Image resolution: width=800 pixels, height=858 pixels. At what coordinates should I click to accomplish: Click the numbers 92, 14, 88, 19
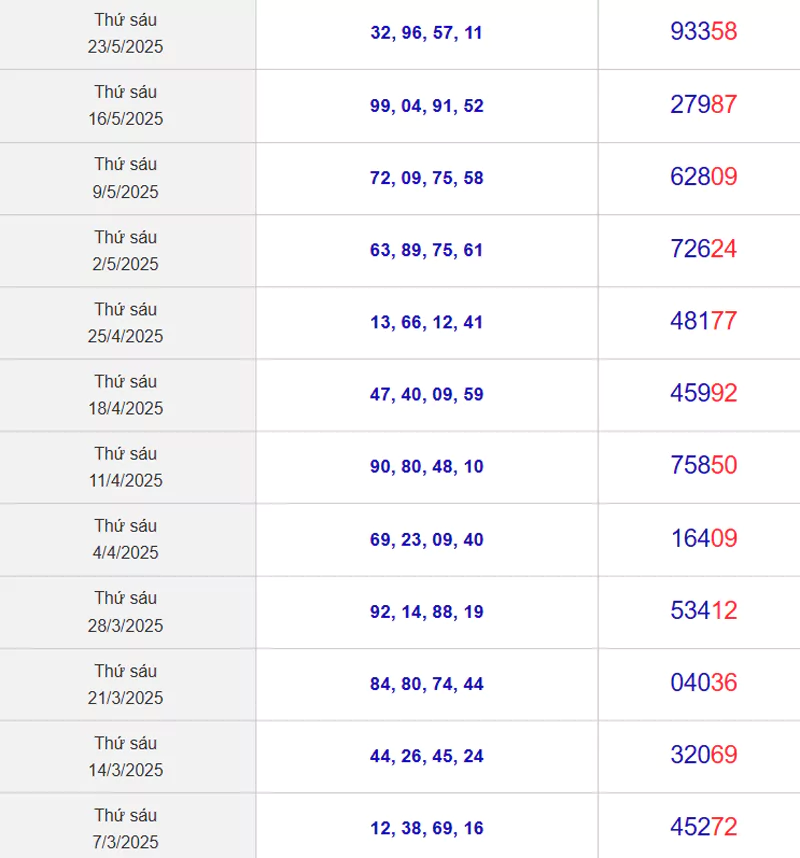[426, 612]
